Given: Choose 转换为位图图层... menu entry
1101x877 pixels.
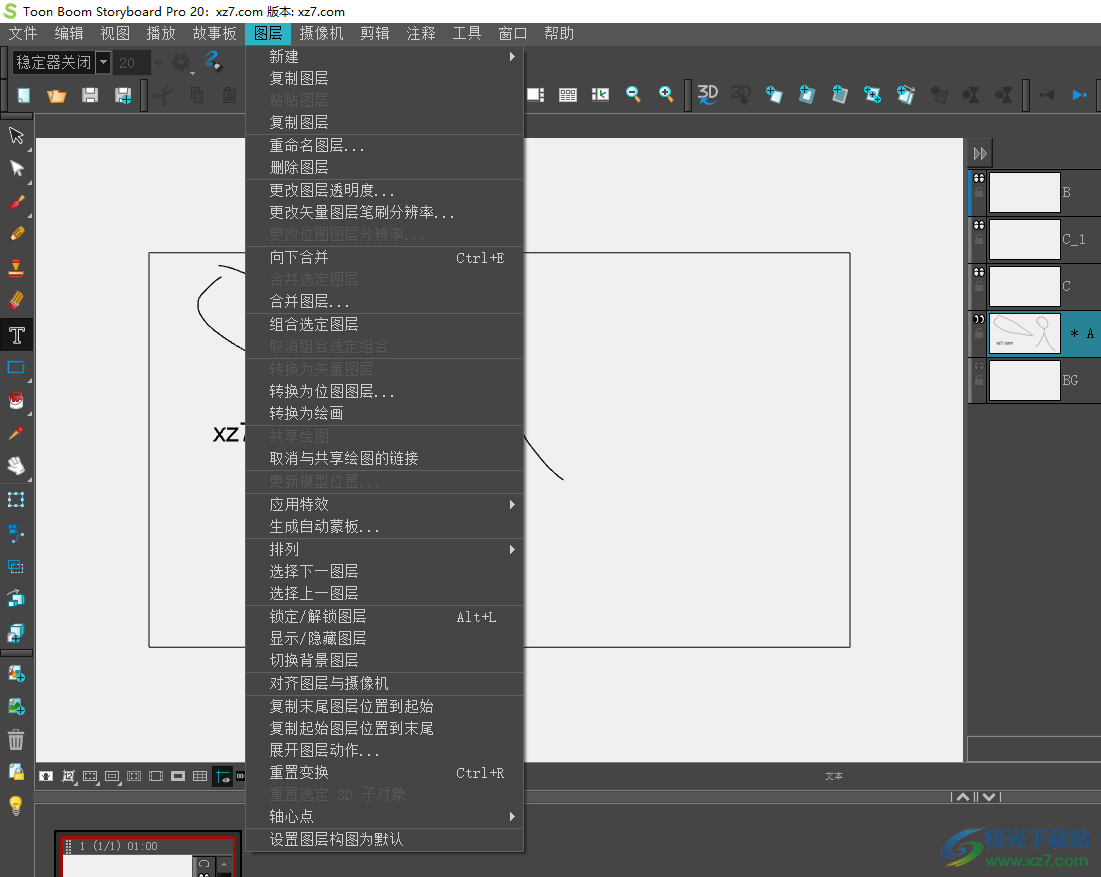Looking at the screenshot, I should pos(385,391).
